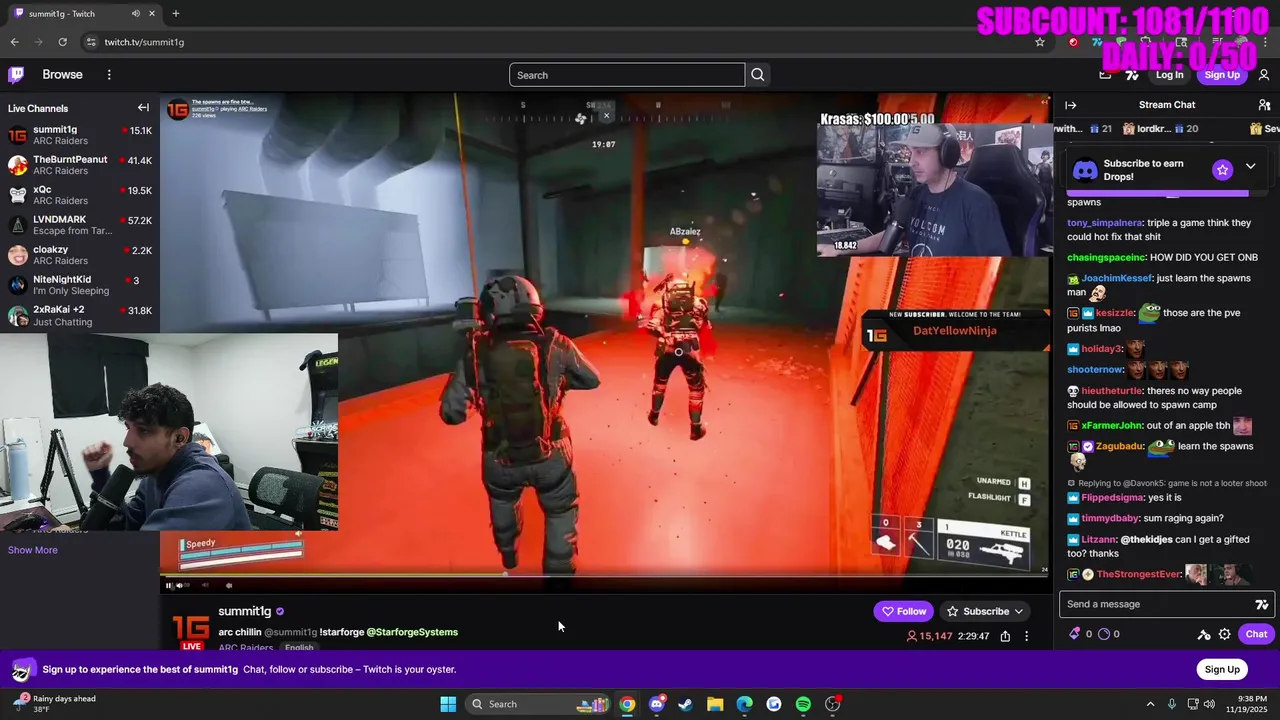Open chat moderation tools icon

[x=1204, y=634]
